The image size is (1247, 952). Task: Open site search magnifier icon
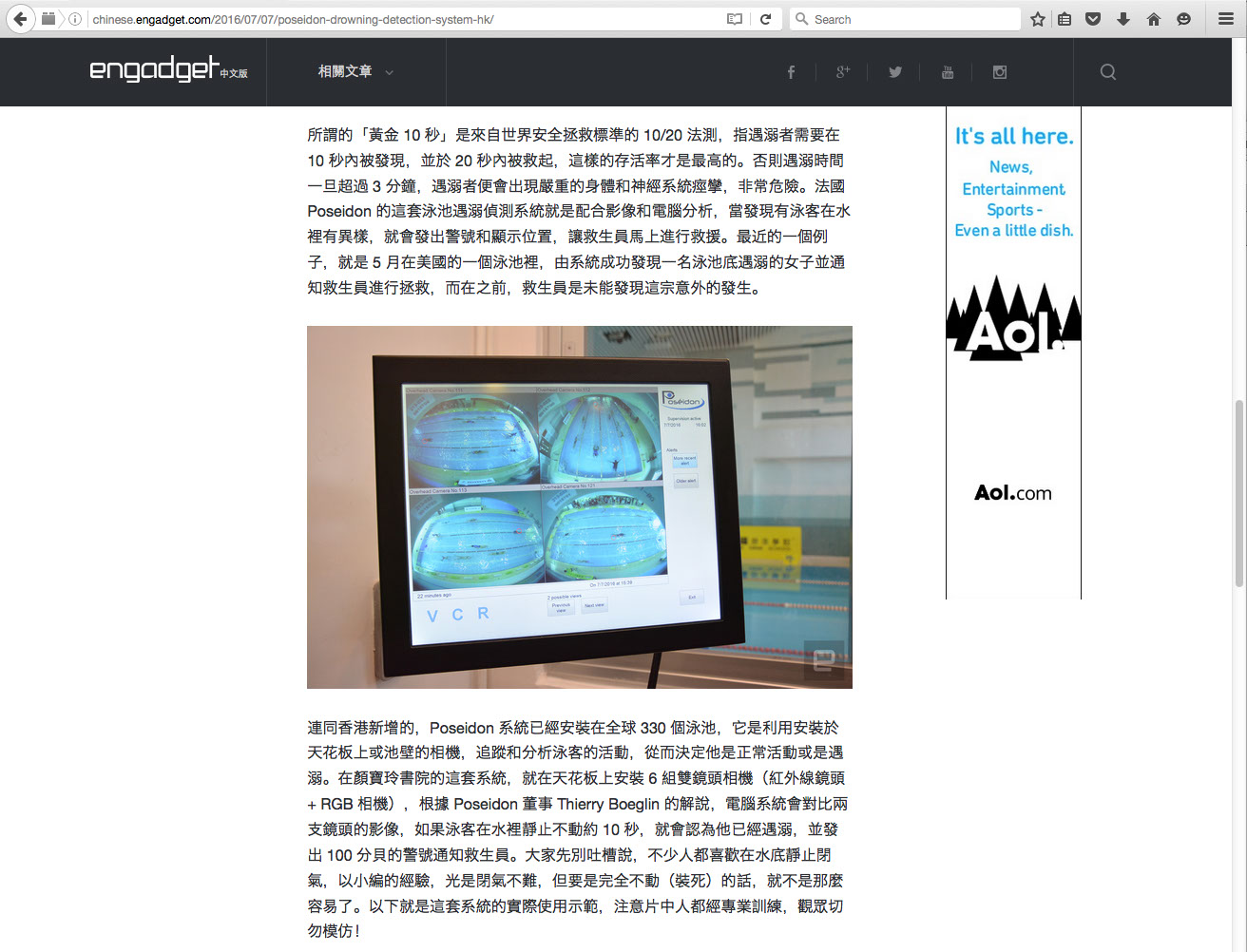[1107, 72]
